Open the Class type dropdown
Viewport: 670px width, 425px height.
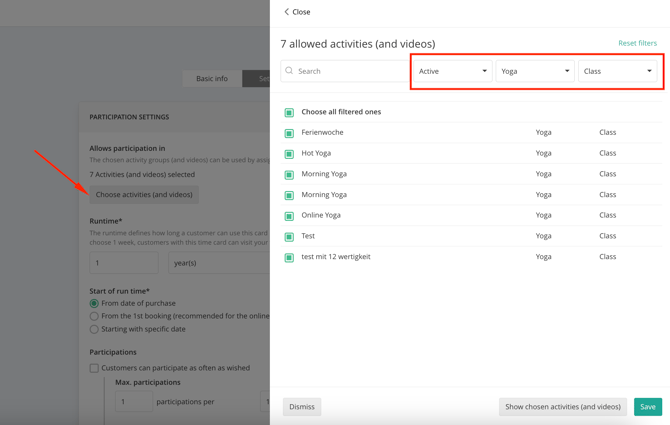[617, 71]
